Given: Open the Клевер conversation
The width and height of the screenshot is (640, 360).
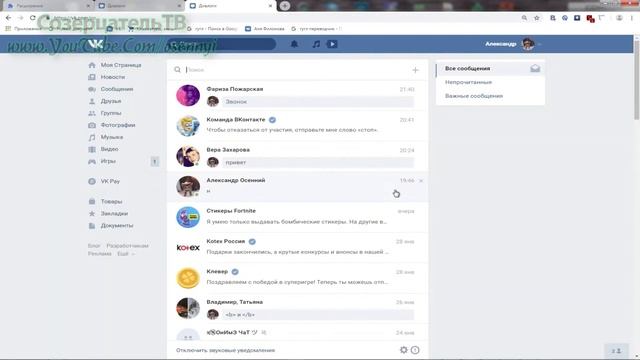Looking at the screenshot, I should tap(297, 278).
